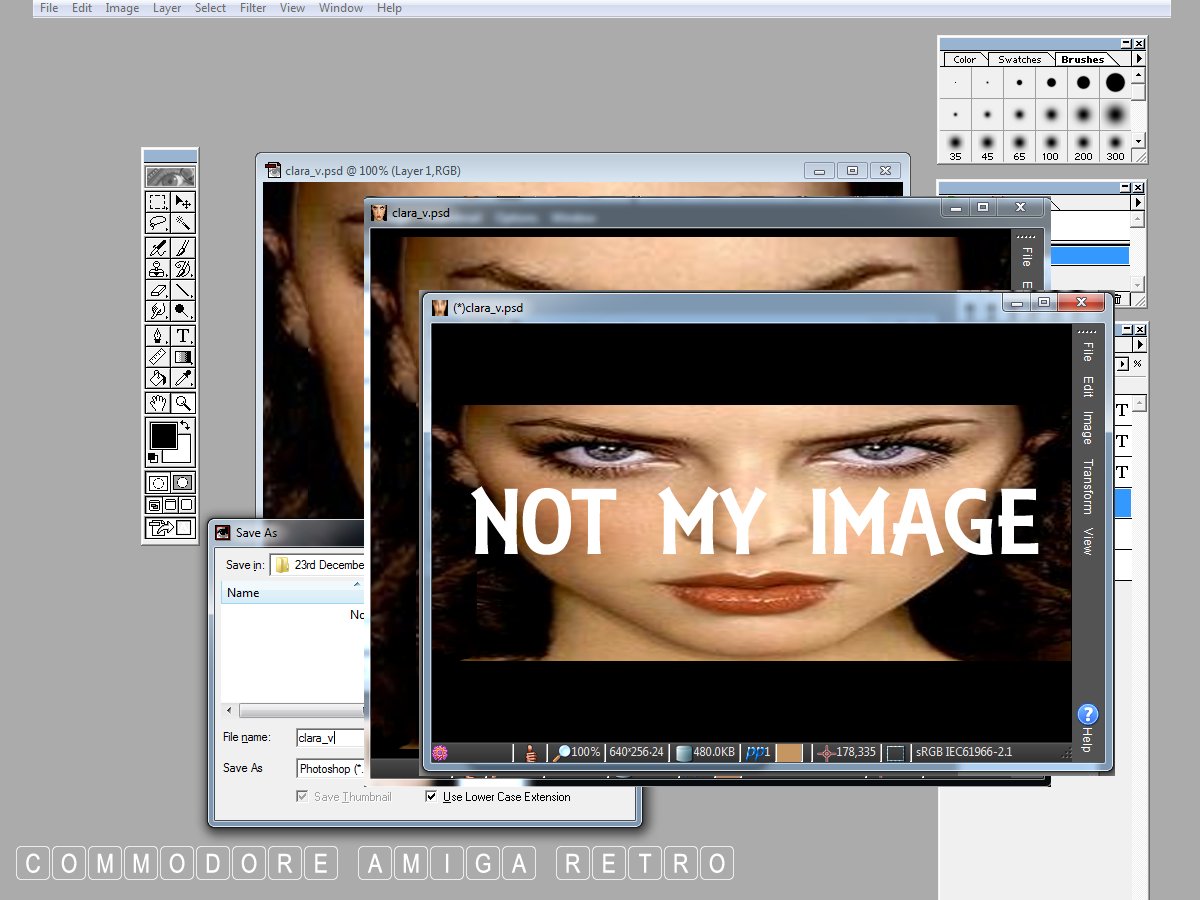
Task: Switch to Quick Mask mode
Action: (x=183, y=482)
